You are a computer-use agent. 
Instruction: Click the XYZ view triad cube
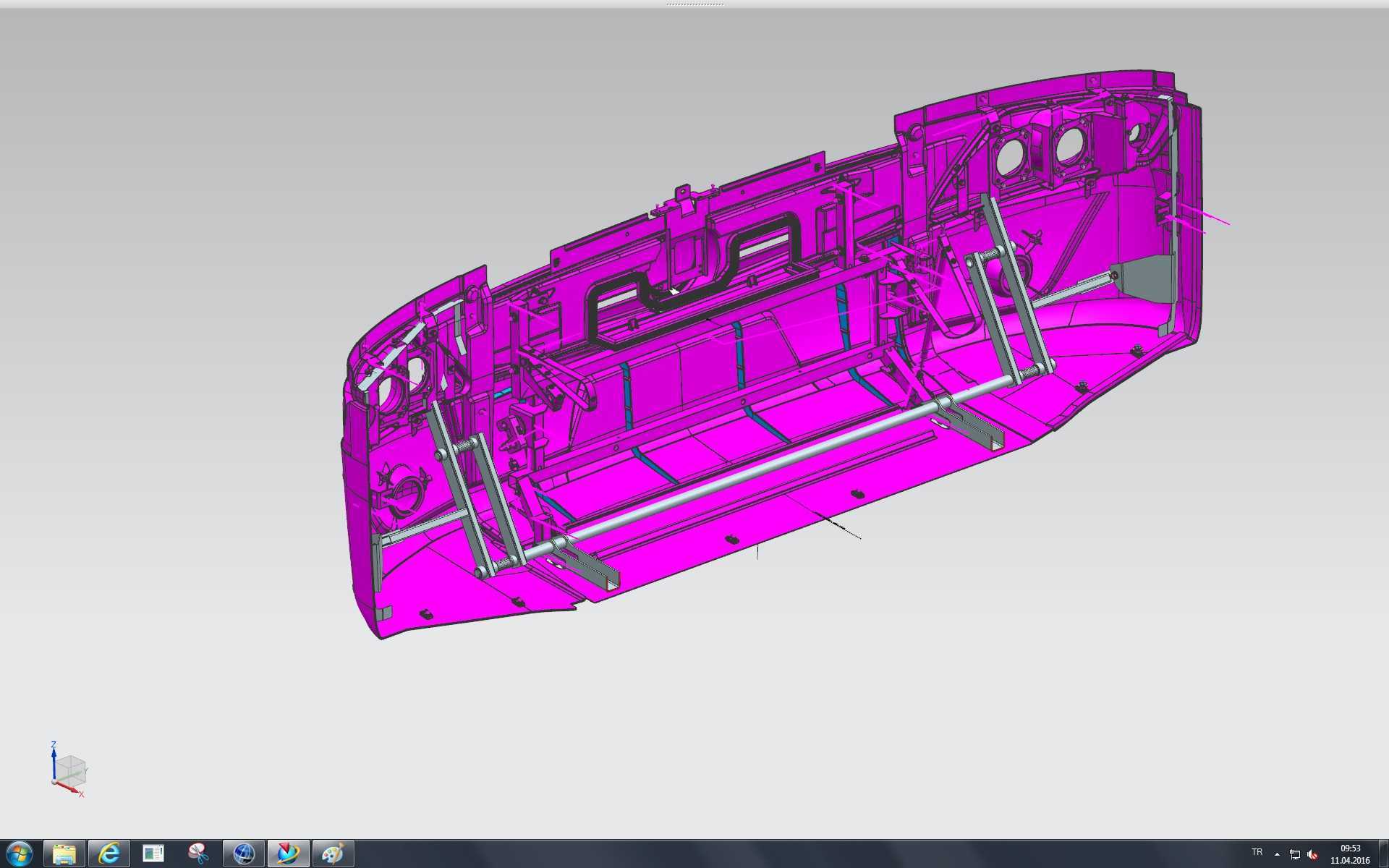point(70,770)
